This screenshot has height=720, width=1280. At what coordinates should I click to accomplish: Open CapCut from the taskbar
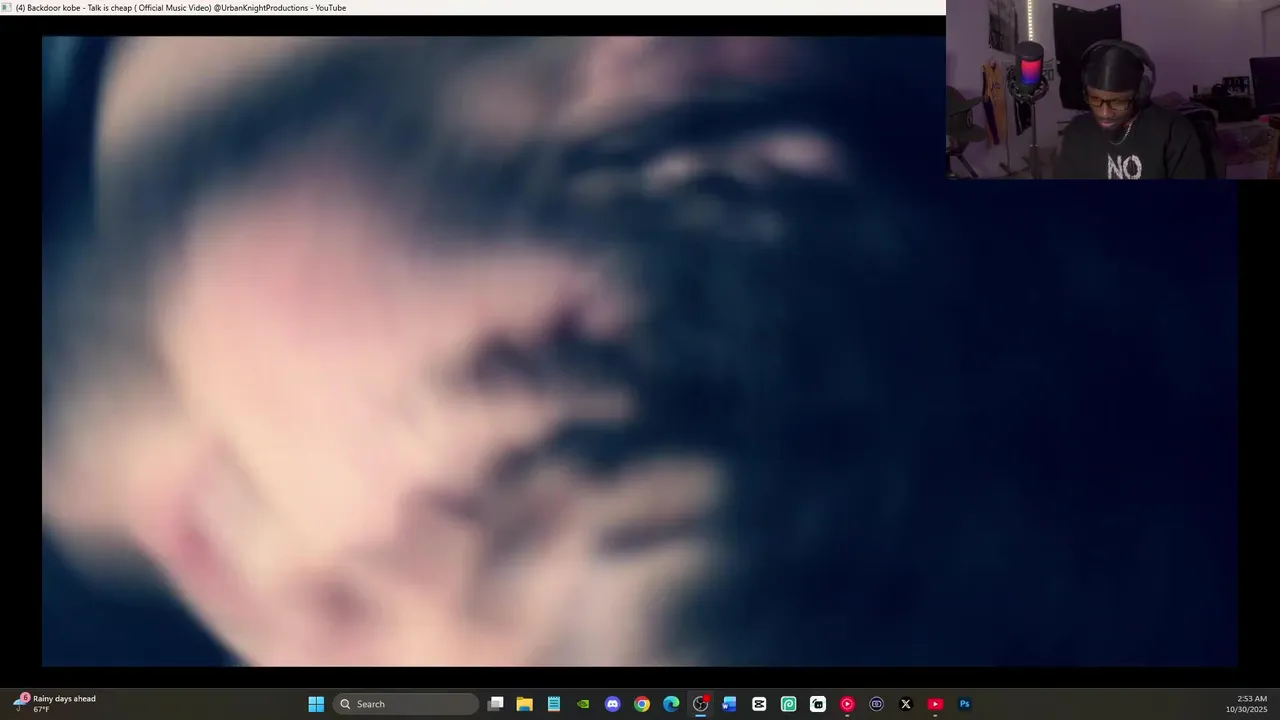click(759, 704)
